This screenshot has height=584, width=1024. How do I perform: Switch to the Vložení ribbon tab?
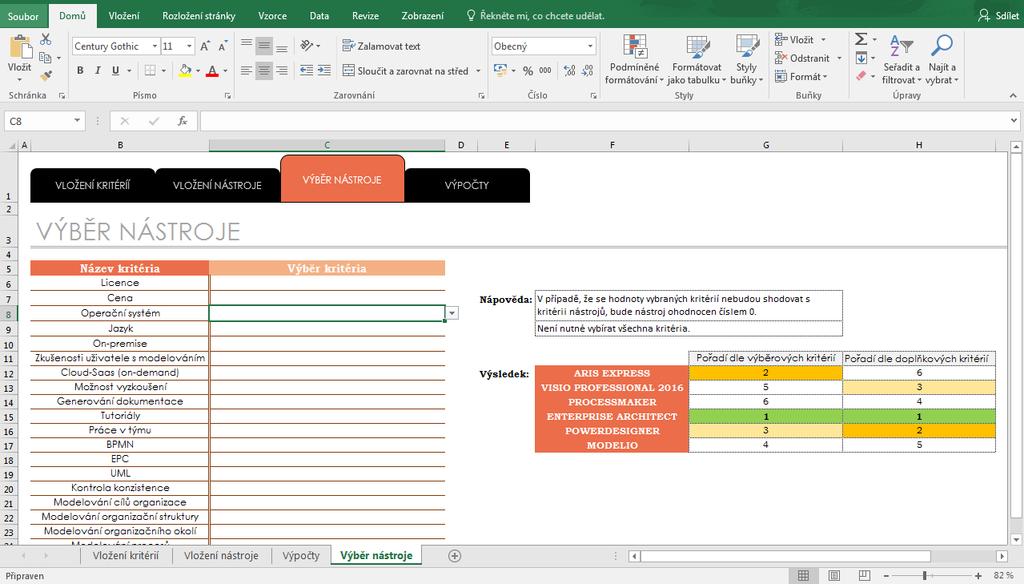tap(124, 16)
